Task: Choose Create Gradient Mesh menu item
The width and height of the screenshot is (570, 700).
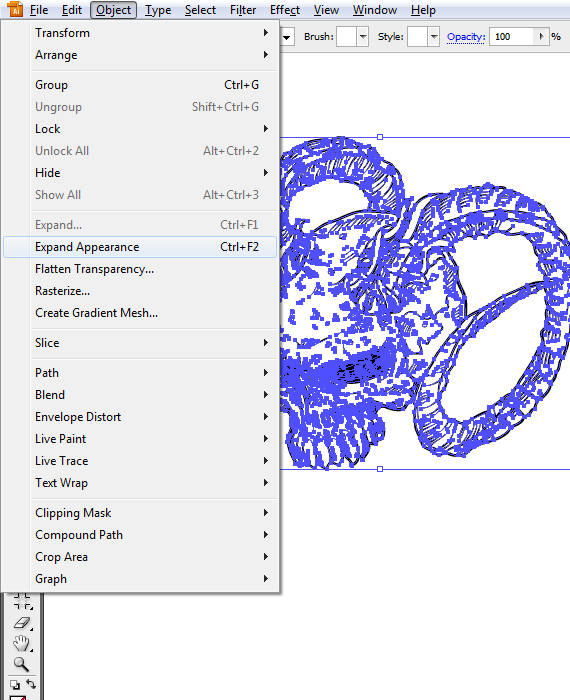Action: [140, 312]
